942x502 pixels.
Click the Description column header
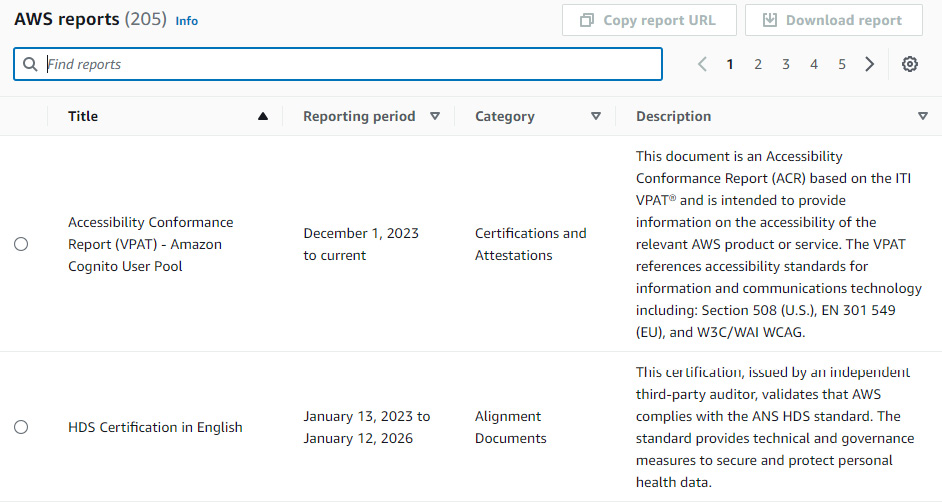point(673,116)
